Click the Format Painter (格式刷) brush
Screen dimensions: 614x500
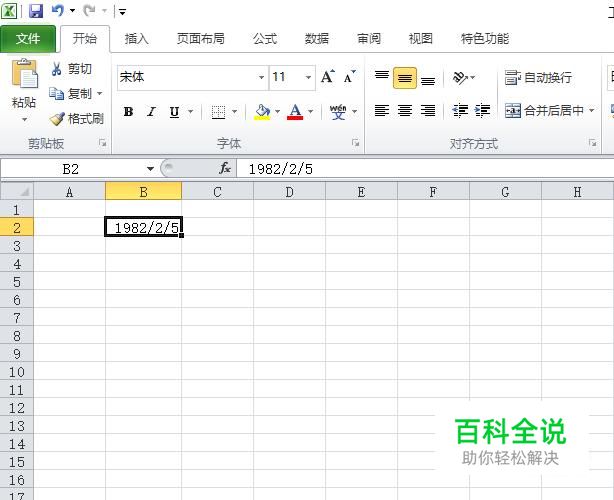[x=77, y=118]
